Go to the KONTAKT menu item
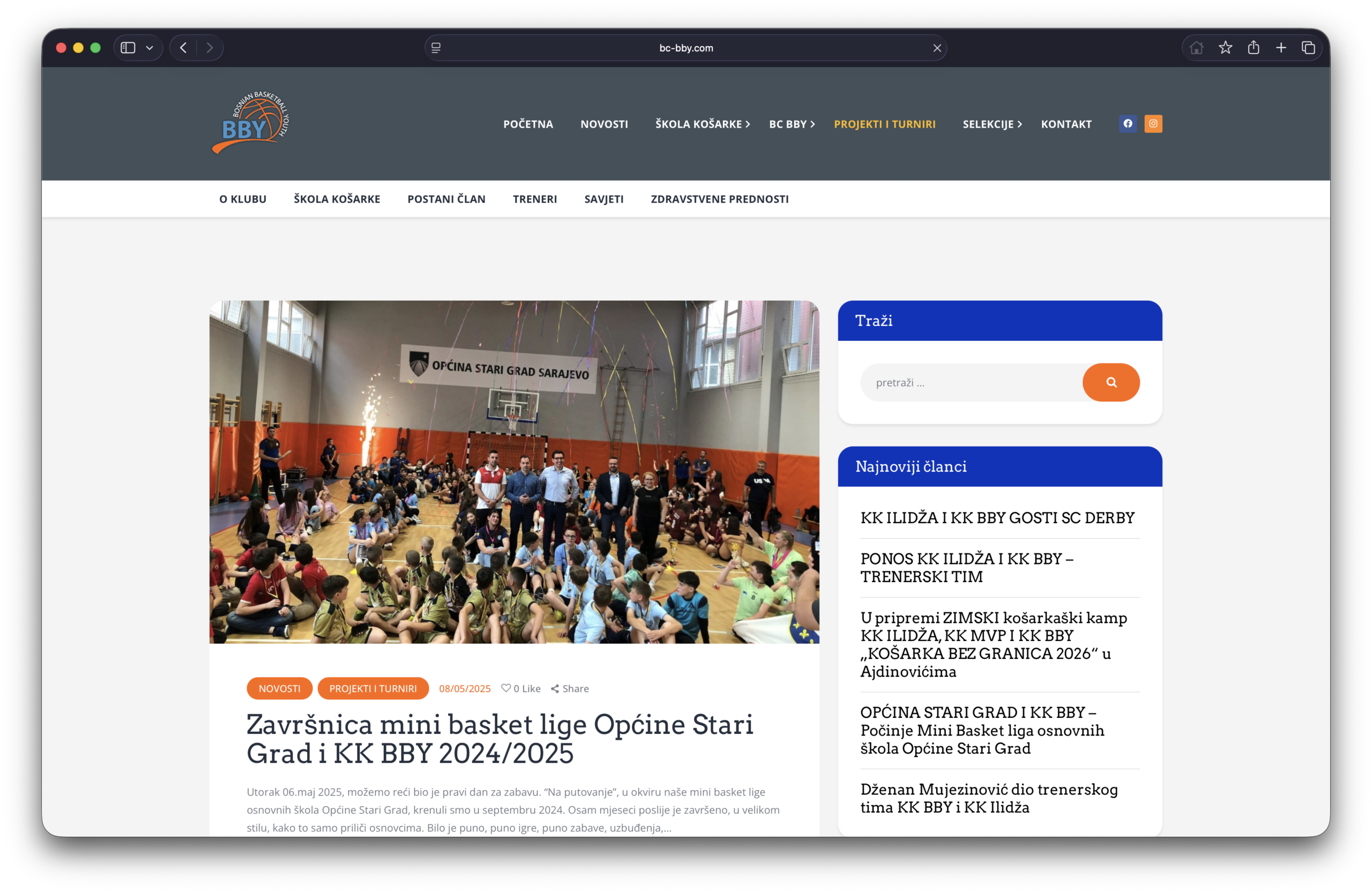The height and width of the screenshot is (892, 1372). (x=1066, y=124)
